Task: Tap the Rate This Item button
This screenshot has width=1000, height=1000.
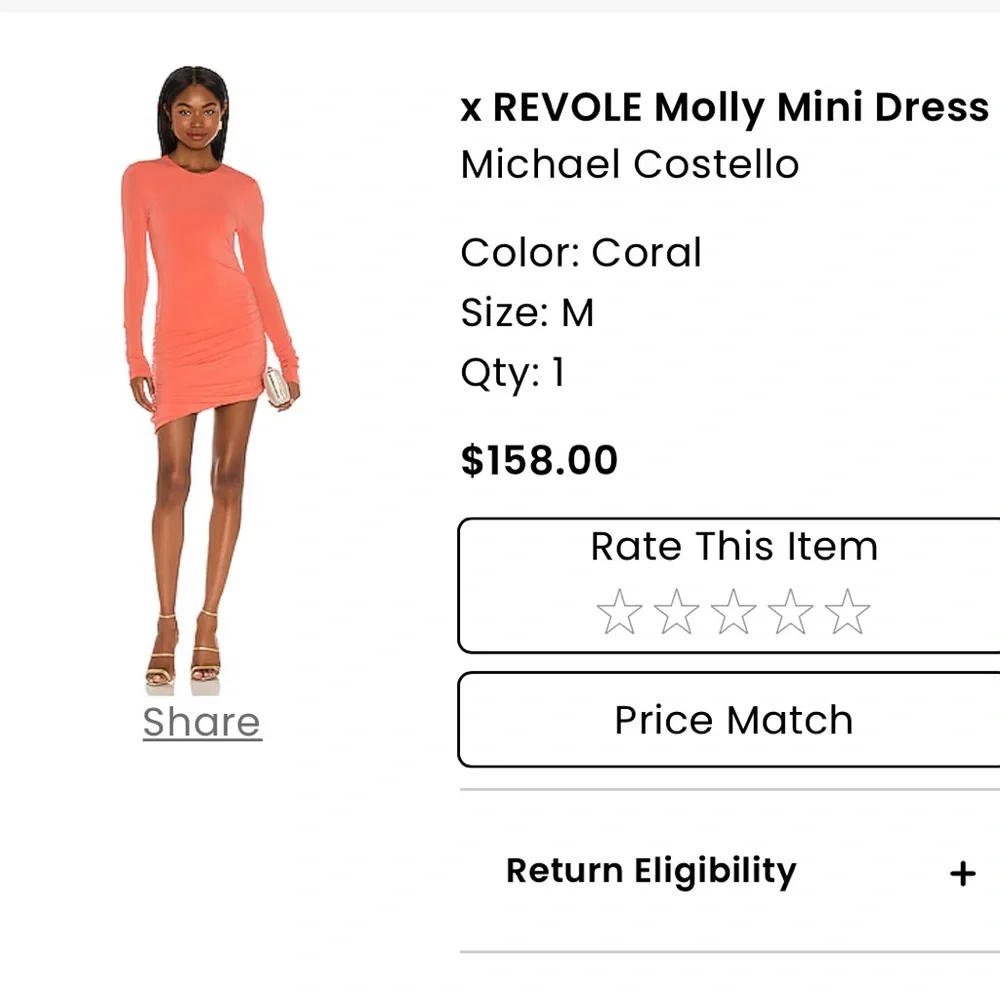Action: tap(733, 546)
